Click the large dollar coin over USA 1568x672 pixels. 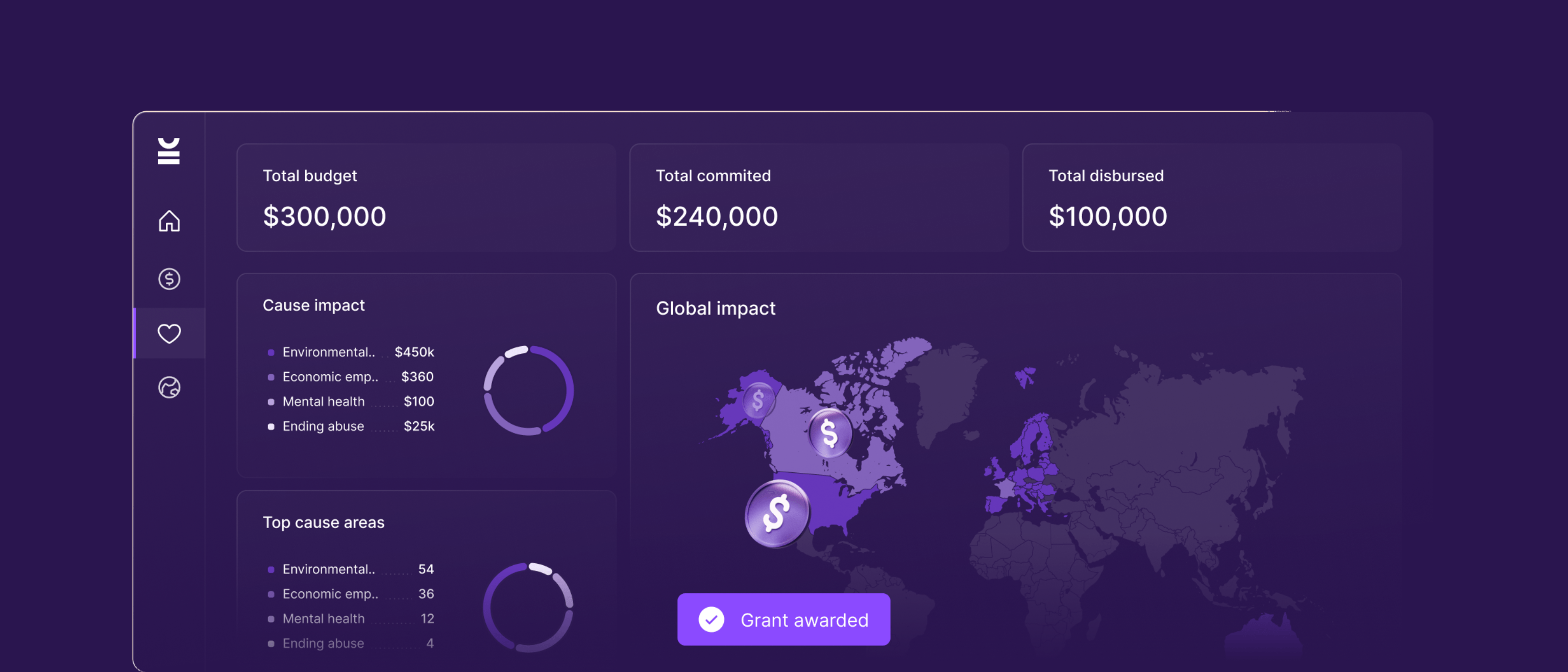(x=777, y=513)
